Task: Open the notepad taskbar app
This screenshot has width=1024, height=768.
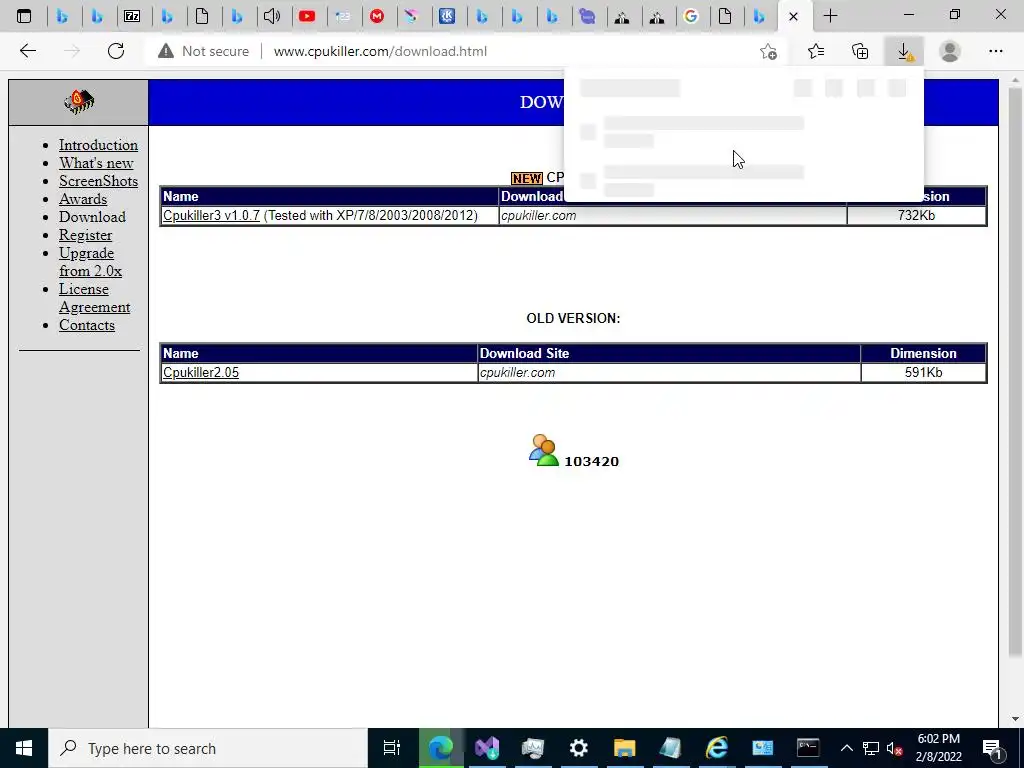Action: [x=670, y=748]
